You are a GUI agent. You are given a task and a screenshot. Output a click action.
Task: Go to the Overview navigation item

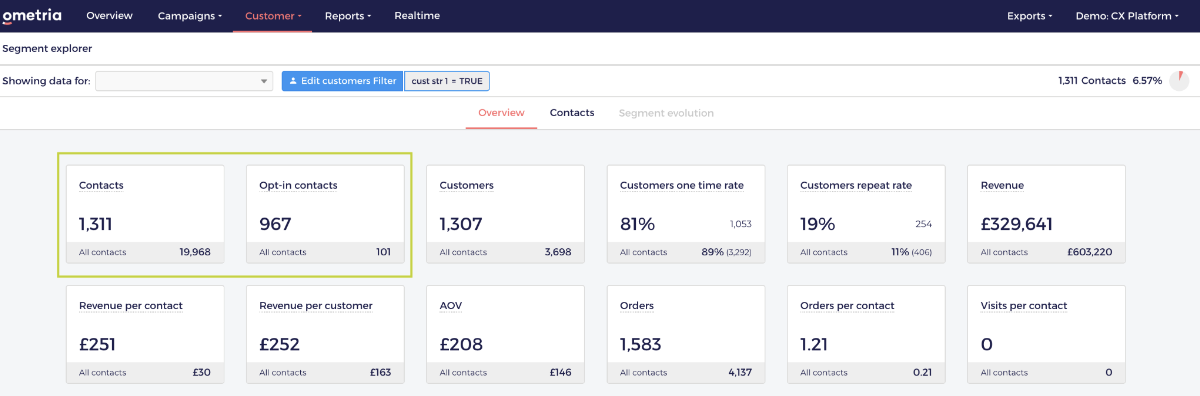click(x=109, y=16)
